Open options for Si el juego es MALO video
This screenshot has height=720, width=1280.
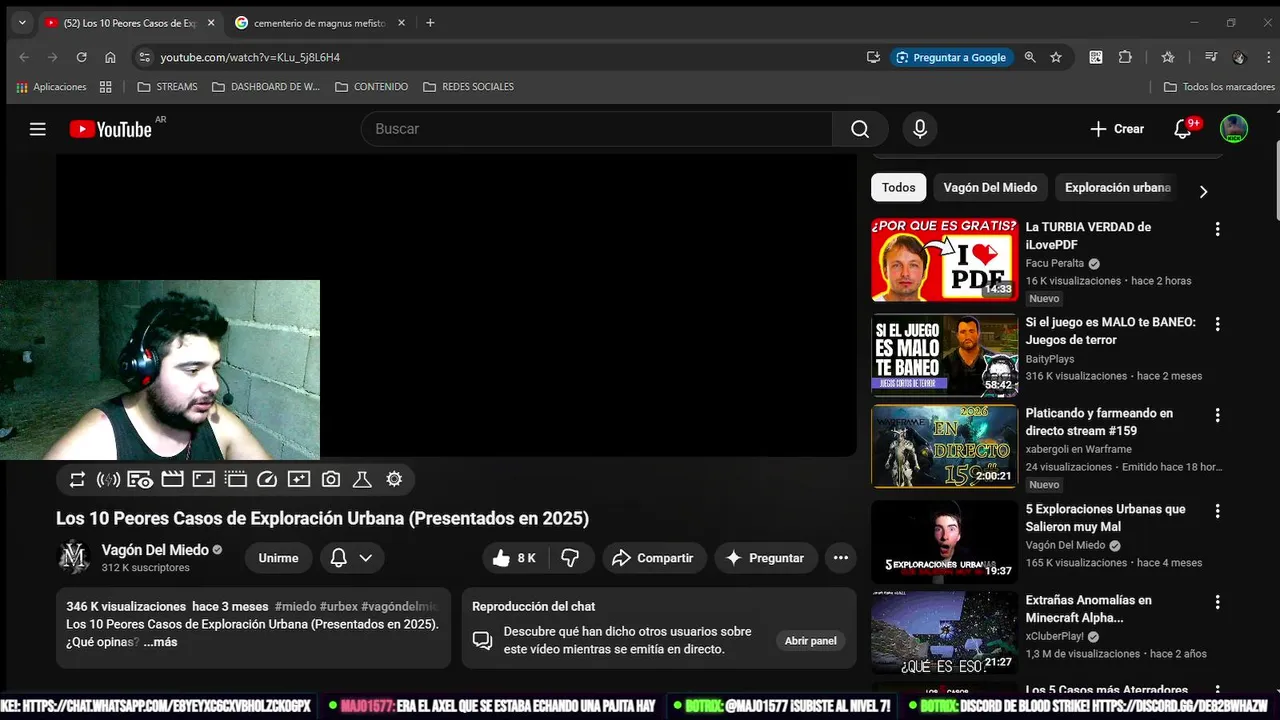(1217, 324)
